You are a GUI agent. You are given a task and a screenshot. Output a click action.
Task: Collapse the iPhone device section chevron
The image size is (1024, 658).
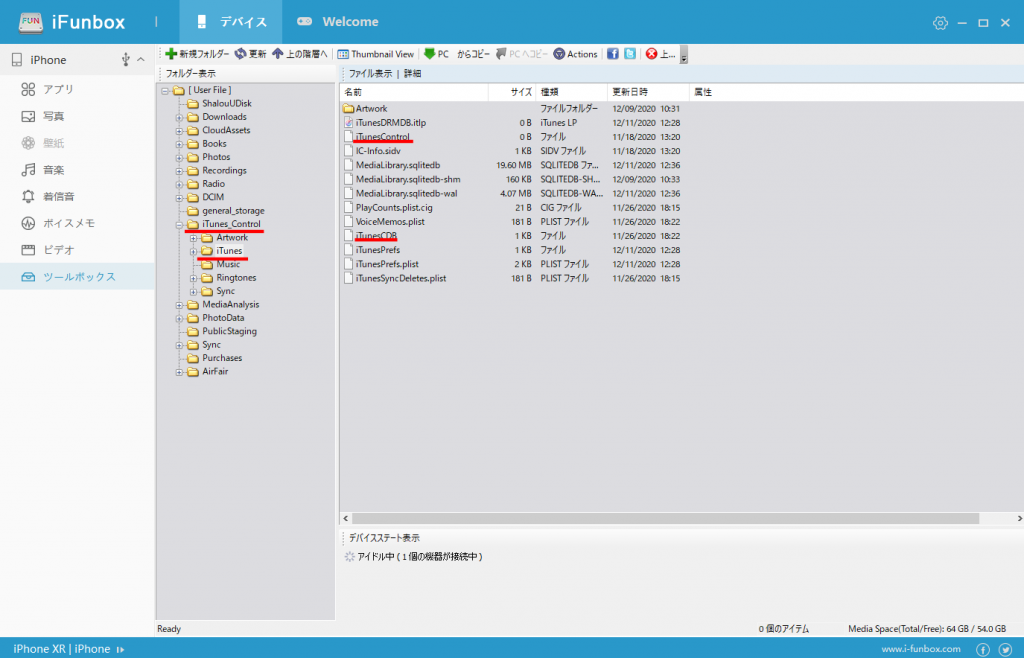point(141,59)
